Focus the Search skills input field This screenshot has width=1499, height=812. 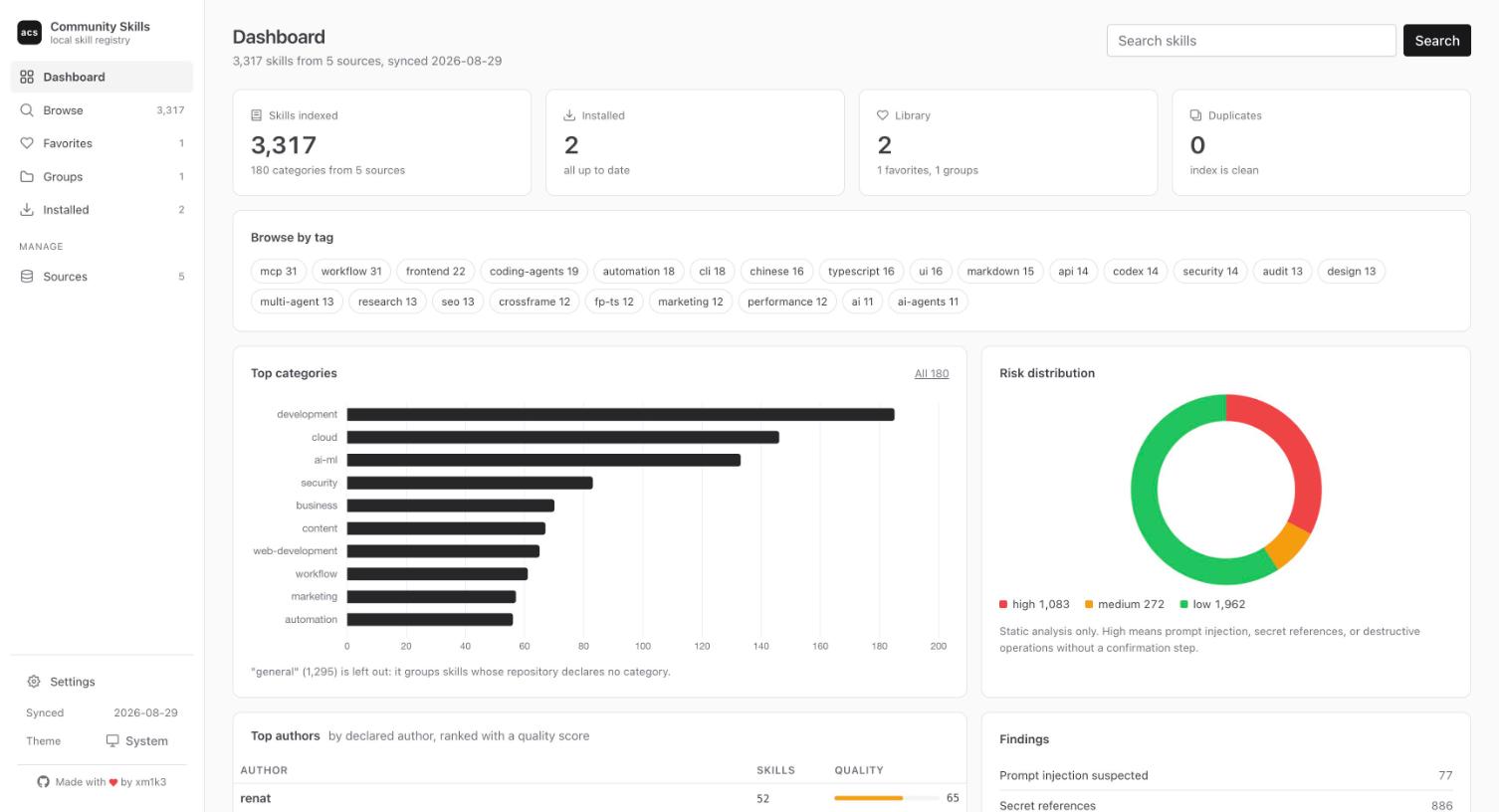[x=1251, y=41]
